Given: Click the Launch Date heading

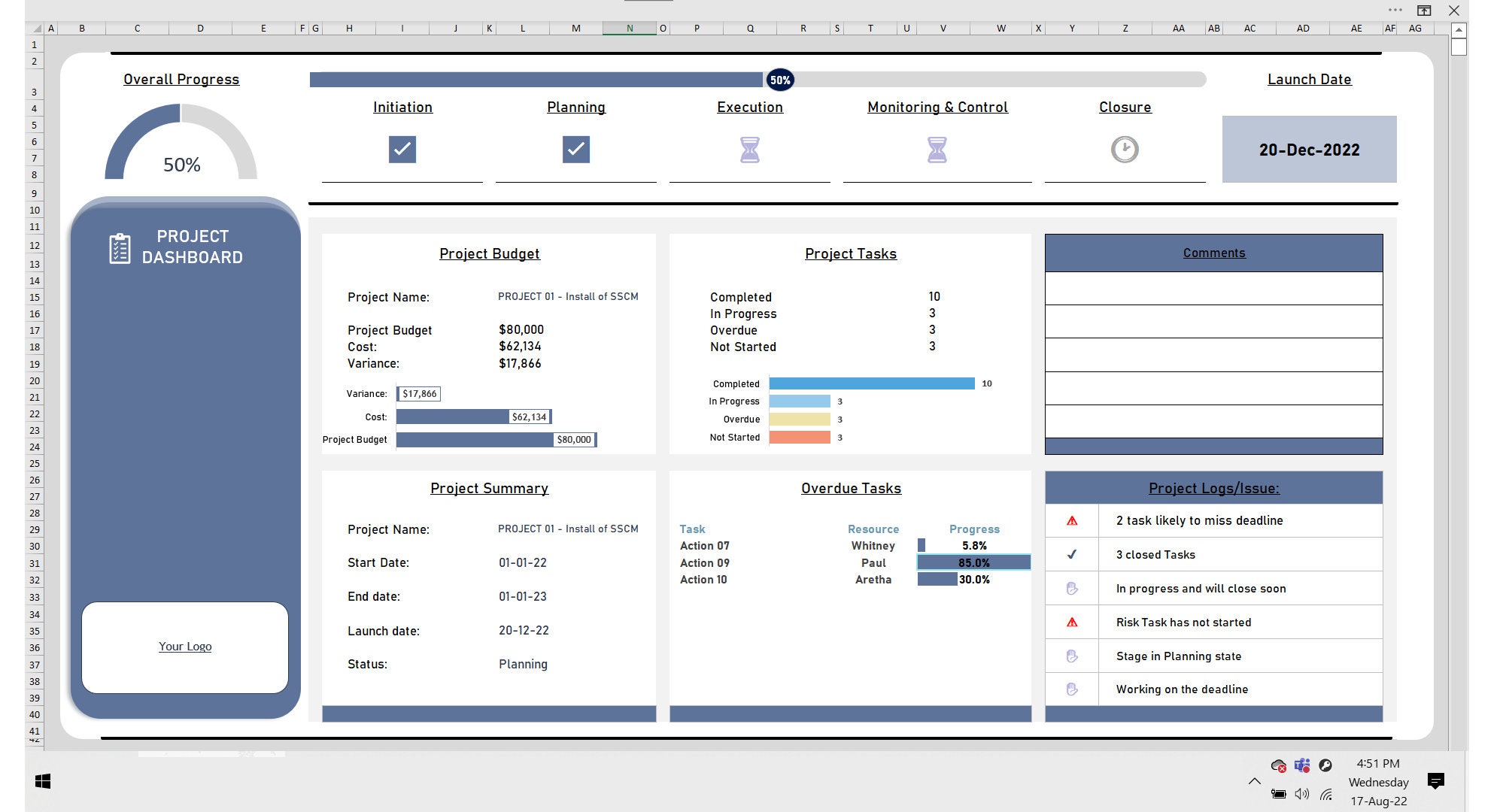Looking at the screenshot, I should coord(1309,79).
